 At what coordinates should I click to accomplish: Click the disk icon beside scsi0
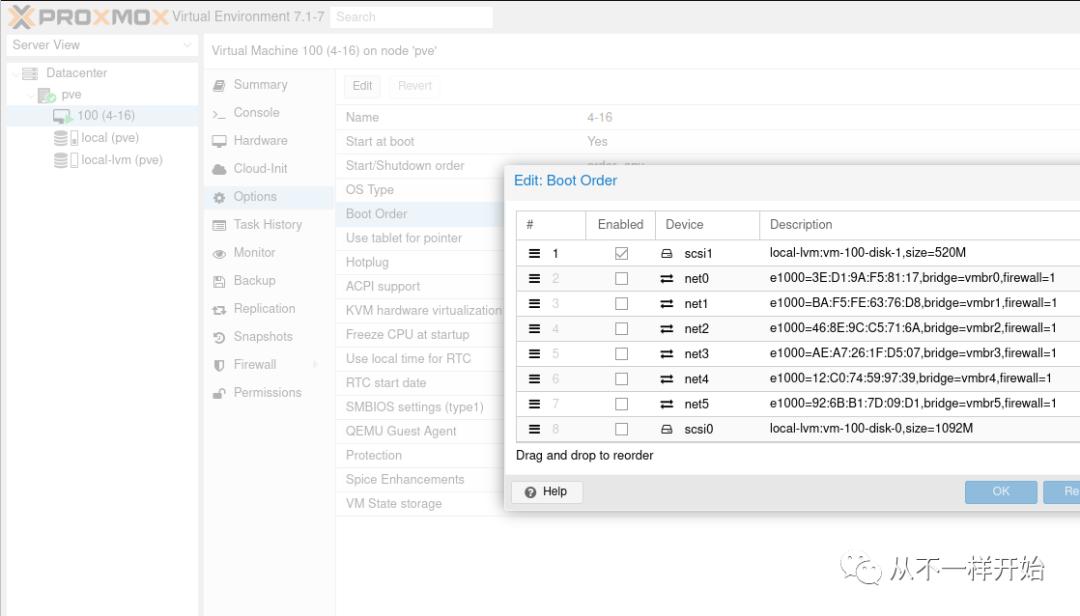click(667, 429)
